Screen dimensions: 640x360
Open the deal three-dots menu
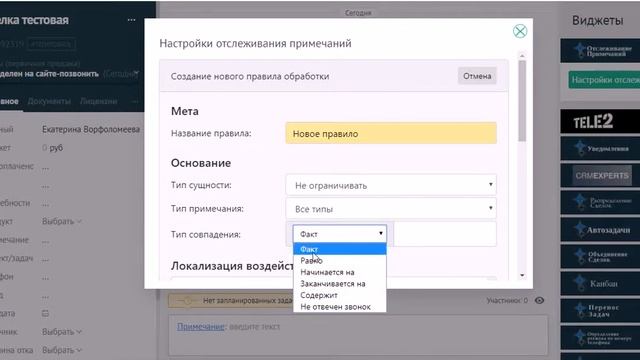coord(131,20)
